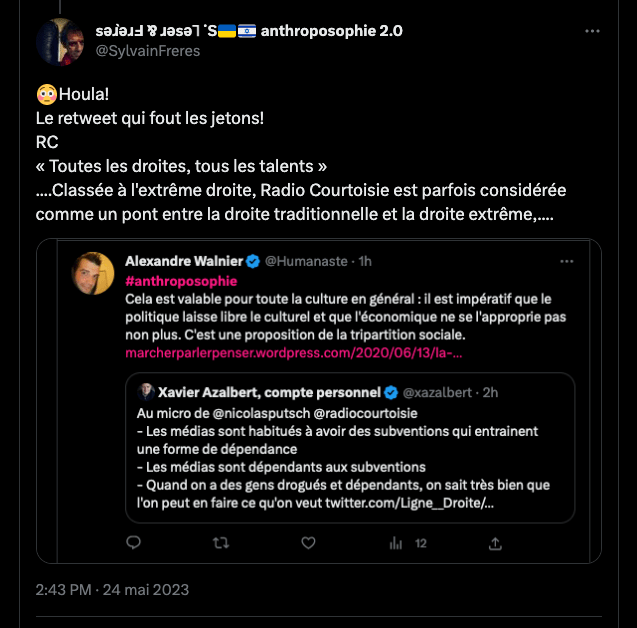
Task: Share the quoted tweet via share icon
Action: (x=496, y=543)
